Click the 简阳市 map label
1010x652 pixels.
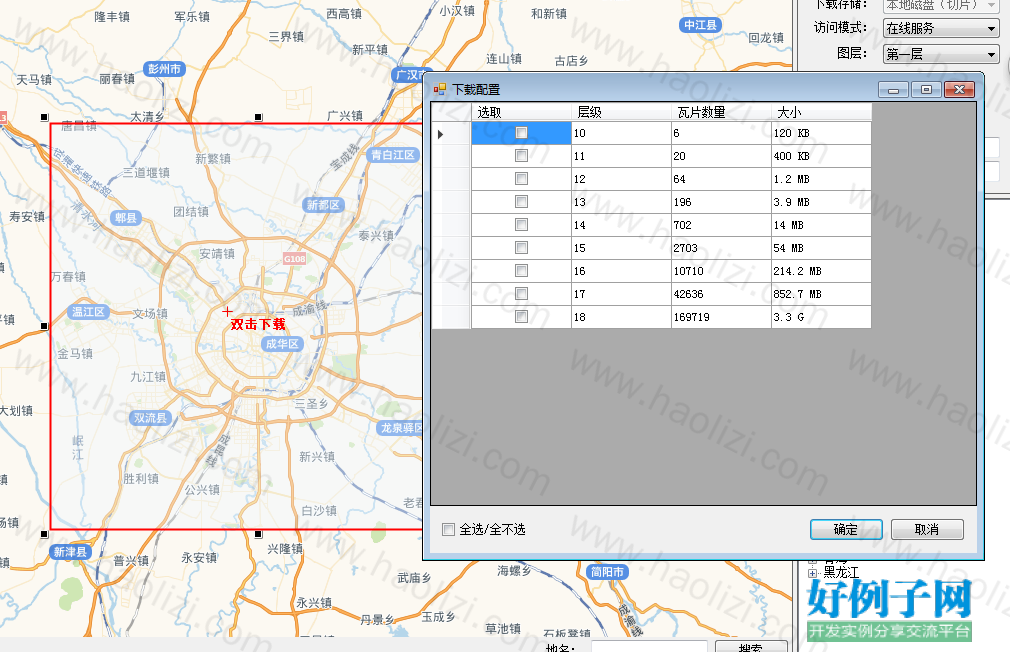pos(607,571)
